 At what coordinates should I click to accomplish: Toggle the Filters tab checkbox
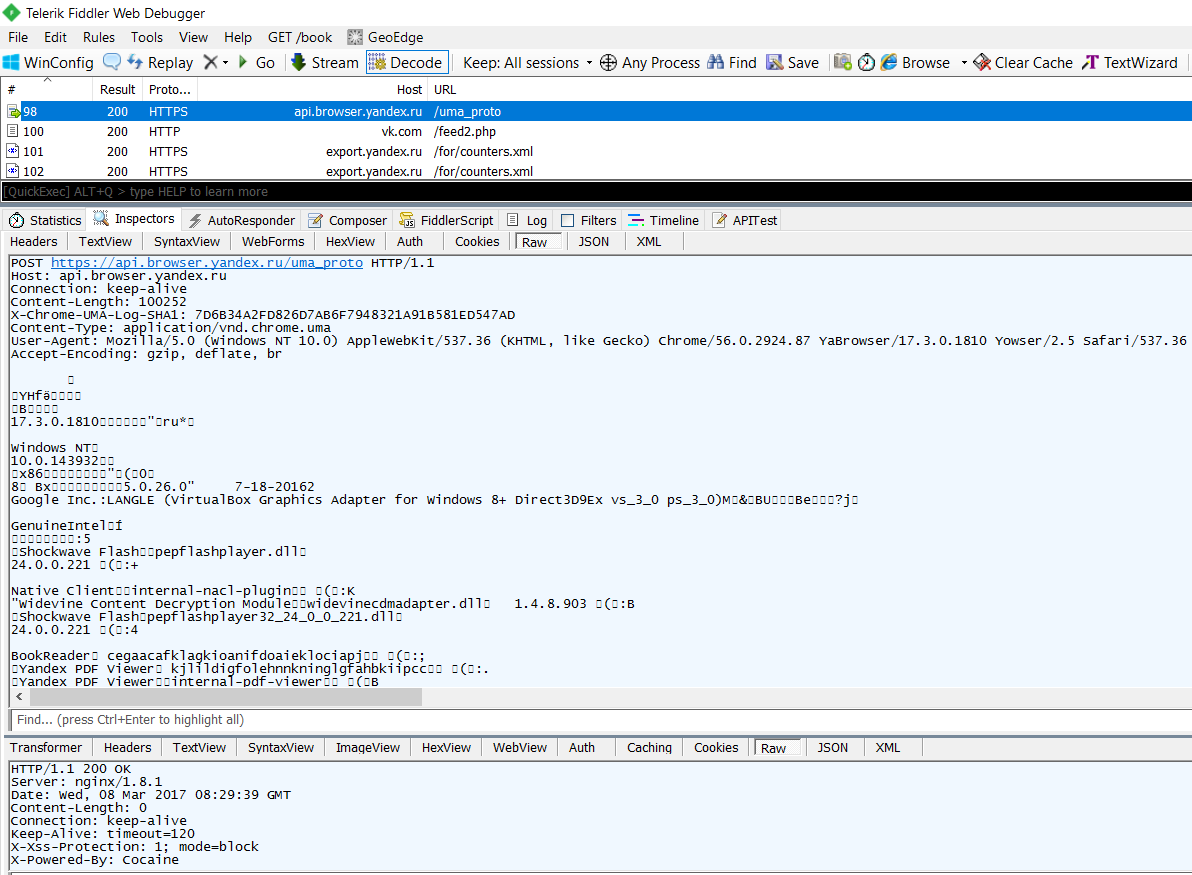click(568, 220)
